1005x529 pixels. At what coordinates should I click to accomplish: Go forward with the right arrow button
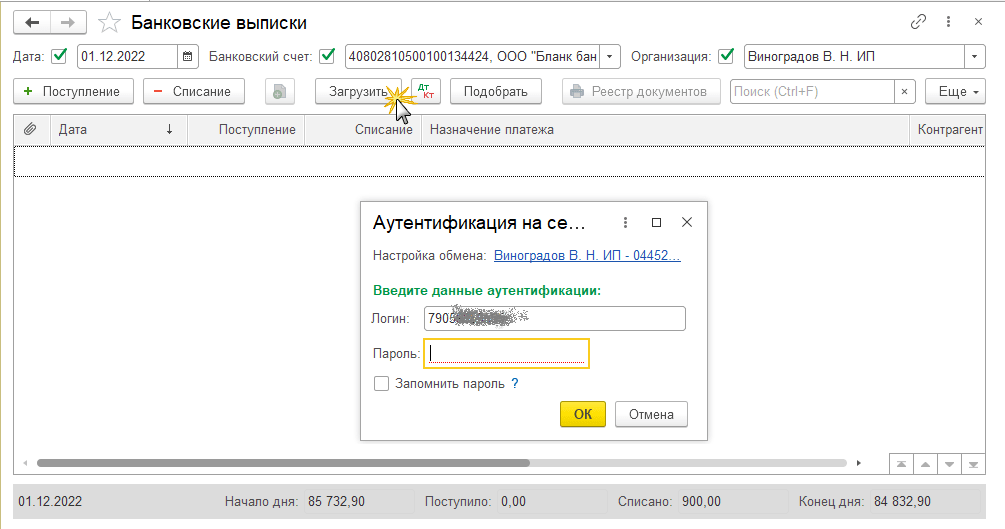(68, 23)
